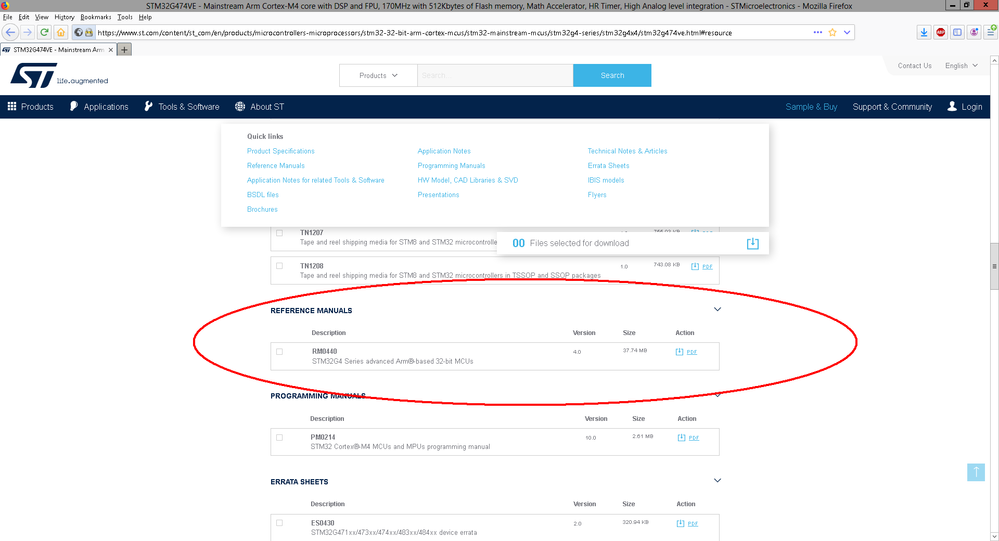This screenshot has height=541, width=999.
Task: Close the STM32G474VE tab
Action: coord(111,50)
